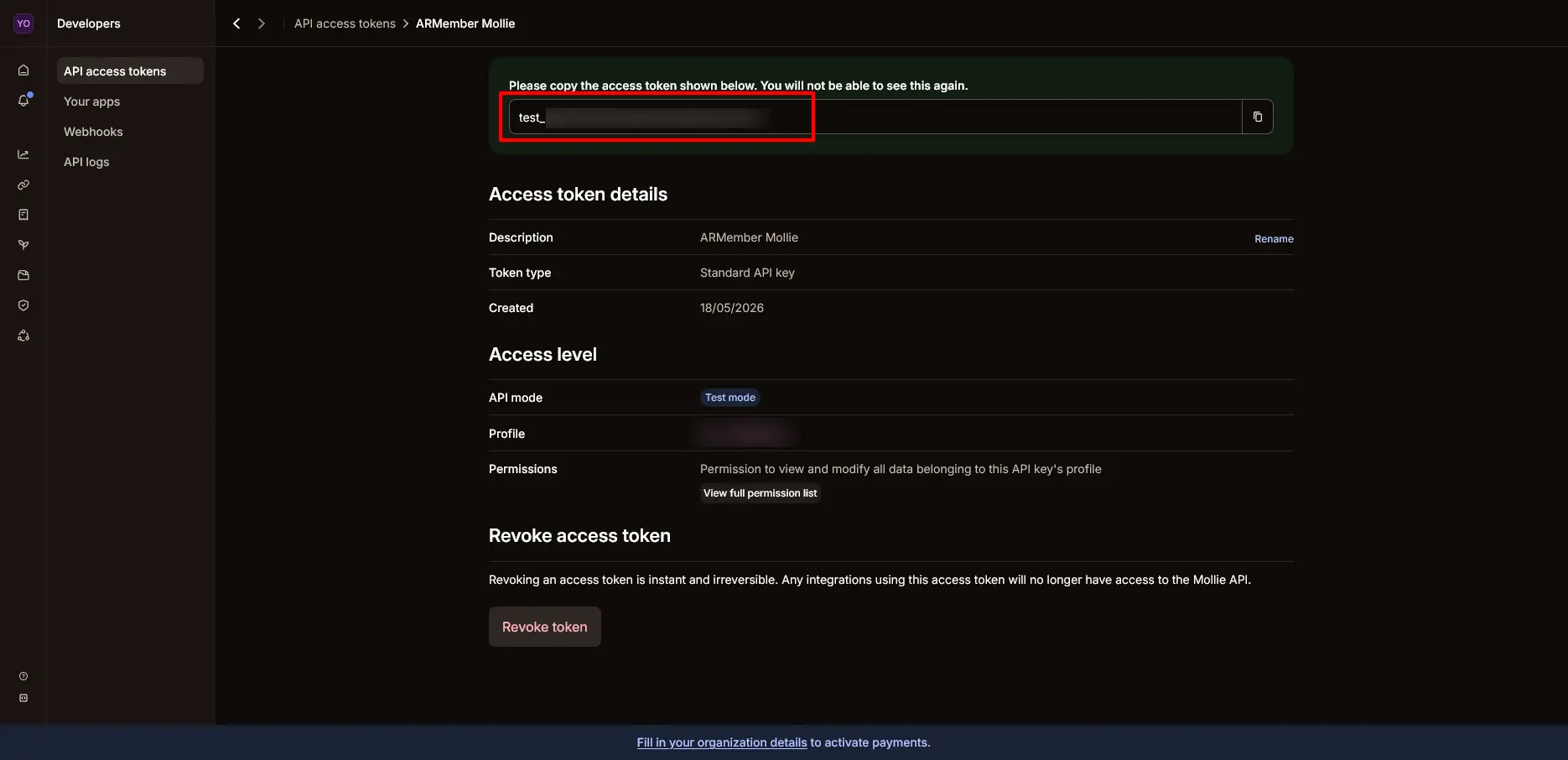Open the chain link icon in sidebar

23,185
